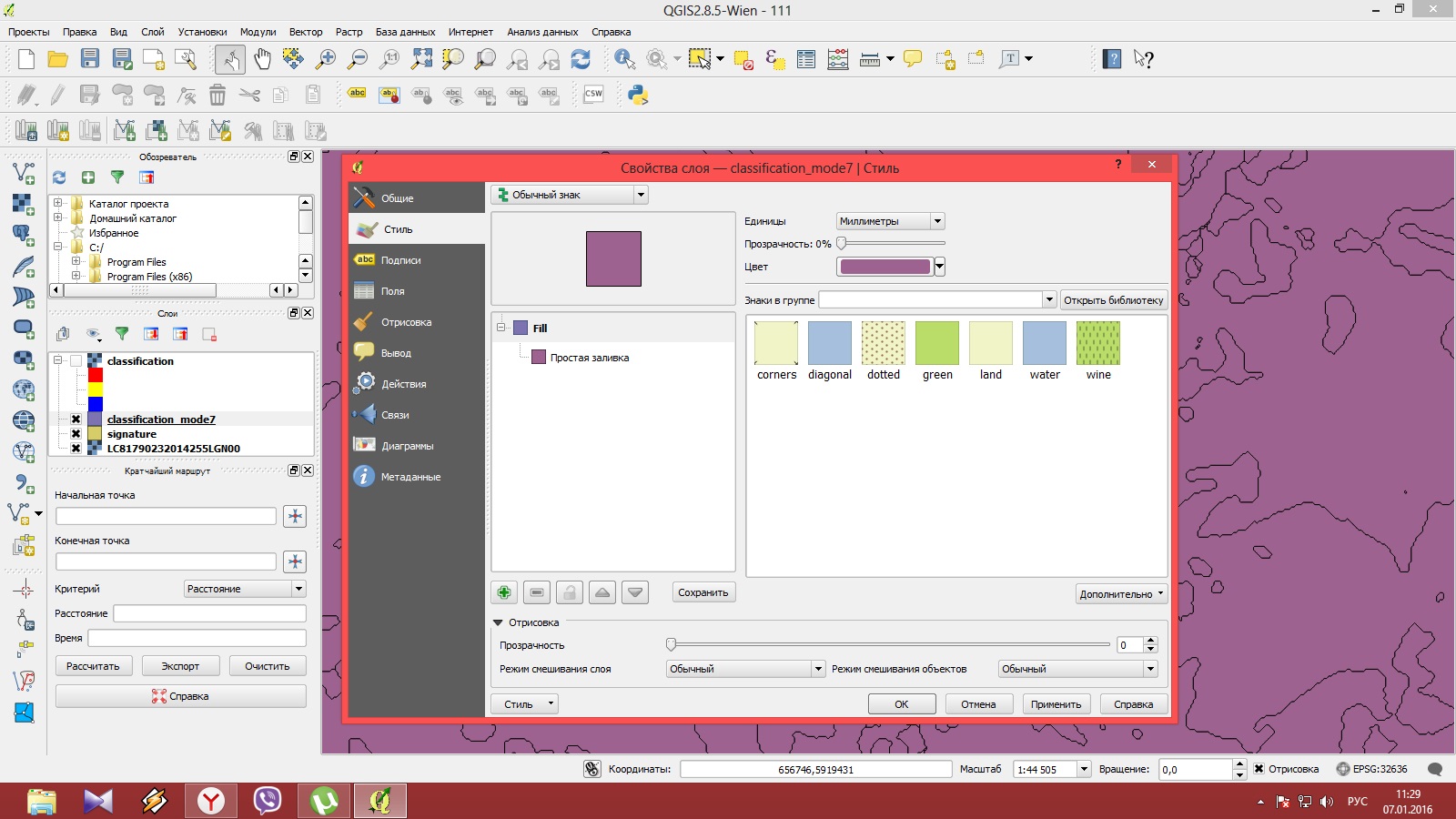Click the yellow abc labeling icon
Image resolution: width=1456 pixels, height=819 pixels.
(x=357, y=94)
